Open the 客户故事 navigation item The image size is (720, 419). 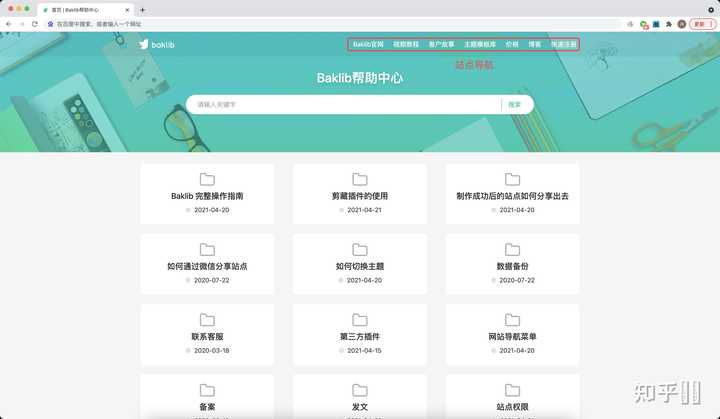(441, 45)
